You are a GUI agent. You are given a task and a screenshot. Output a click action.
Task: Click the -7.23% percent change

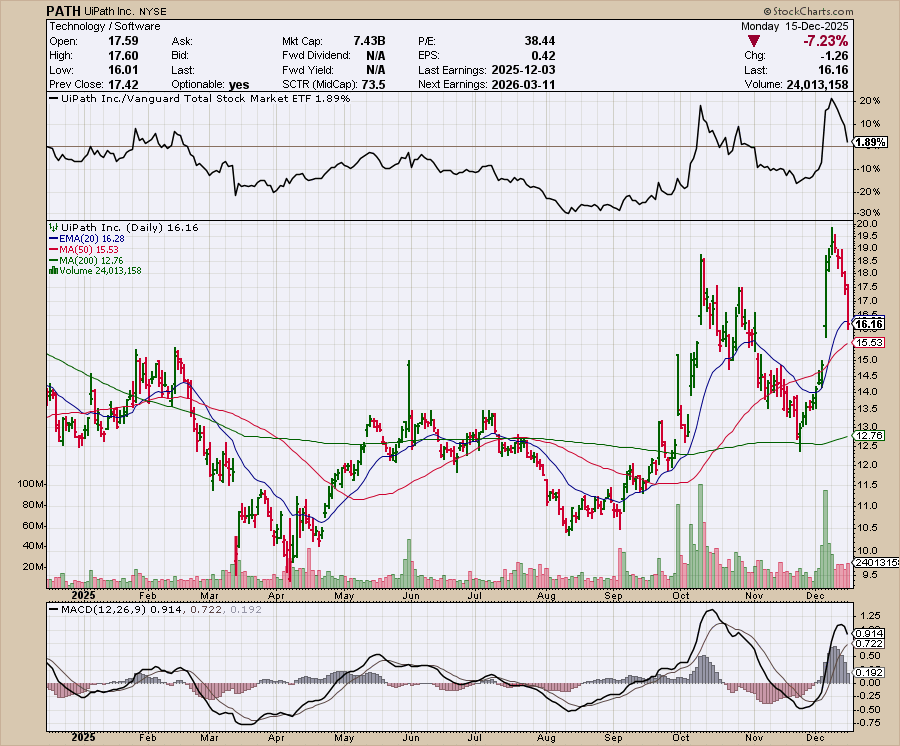click(x=825, y=41)
